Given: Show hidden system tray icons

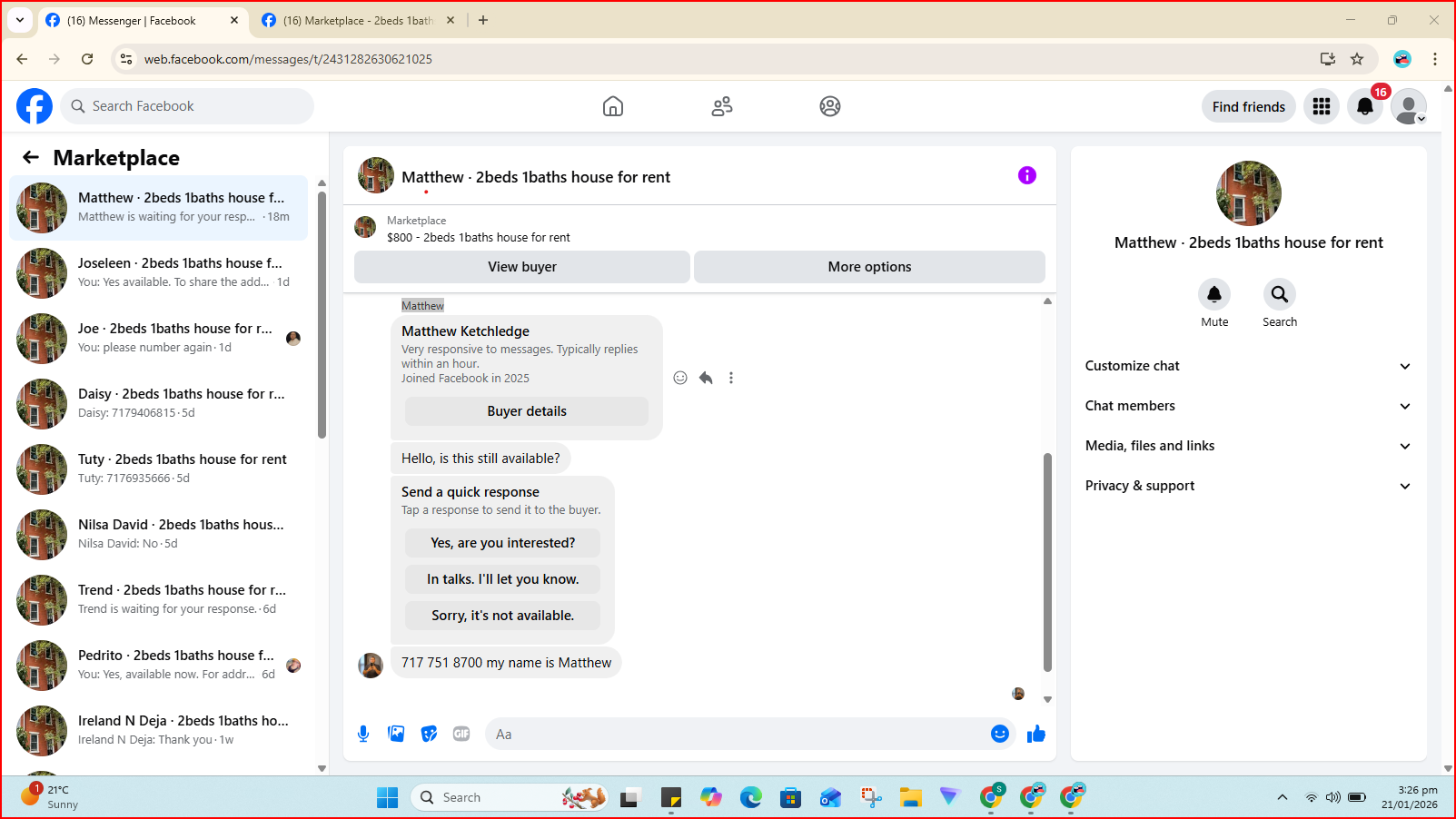Looking at the screenshot, I should point(1283,797).
